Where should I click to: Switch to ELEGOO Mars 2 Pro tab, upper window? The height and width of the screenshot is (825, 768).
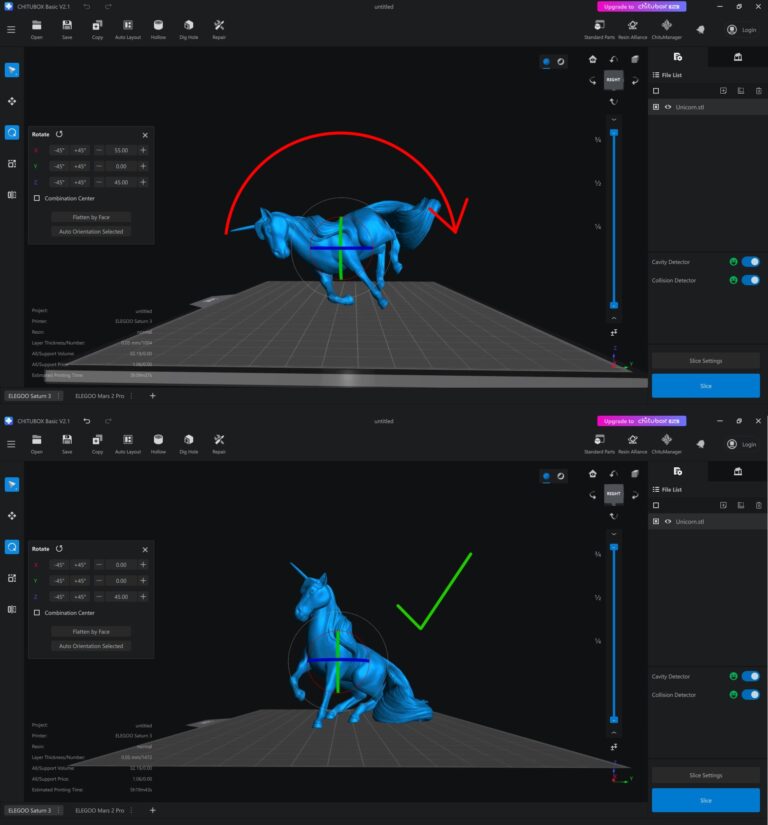[x=103, y=396]
